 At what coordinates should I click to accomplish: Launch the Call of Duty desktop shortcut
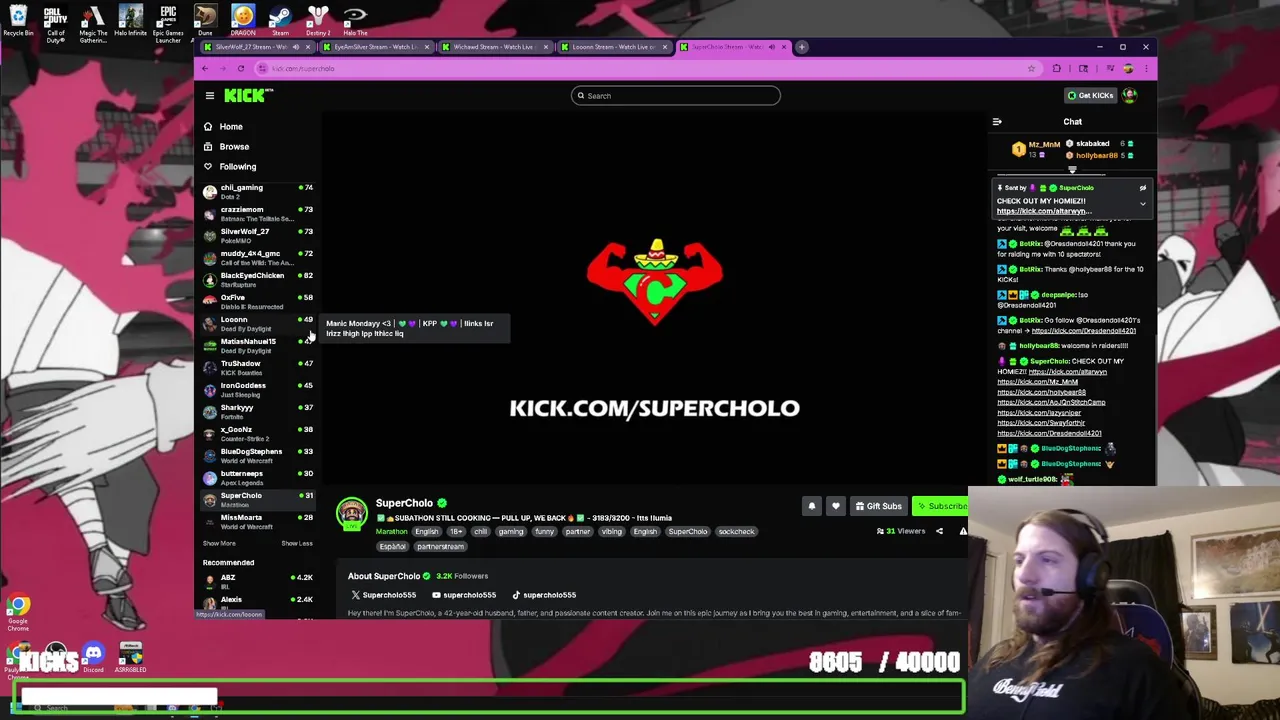tap(56, 24)
